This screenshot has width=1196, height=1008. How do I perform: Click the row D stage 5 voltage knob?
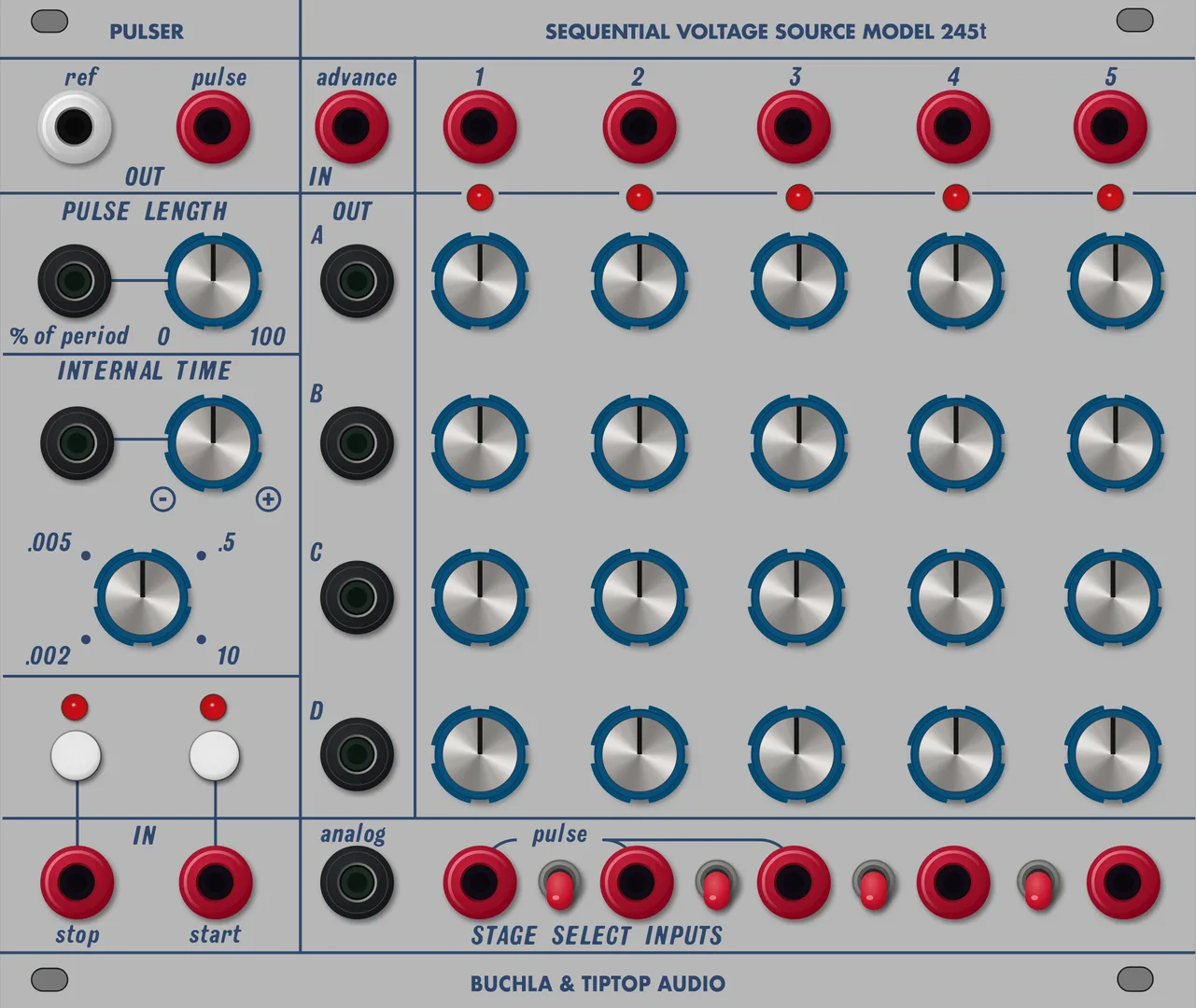click(x=1114, y=754)
